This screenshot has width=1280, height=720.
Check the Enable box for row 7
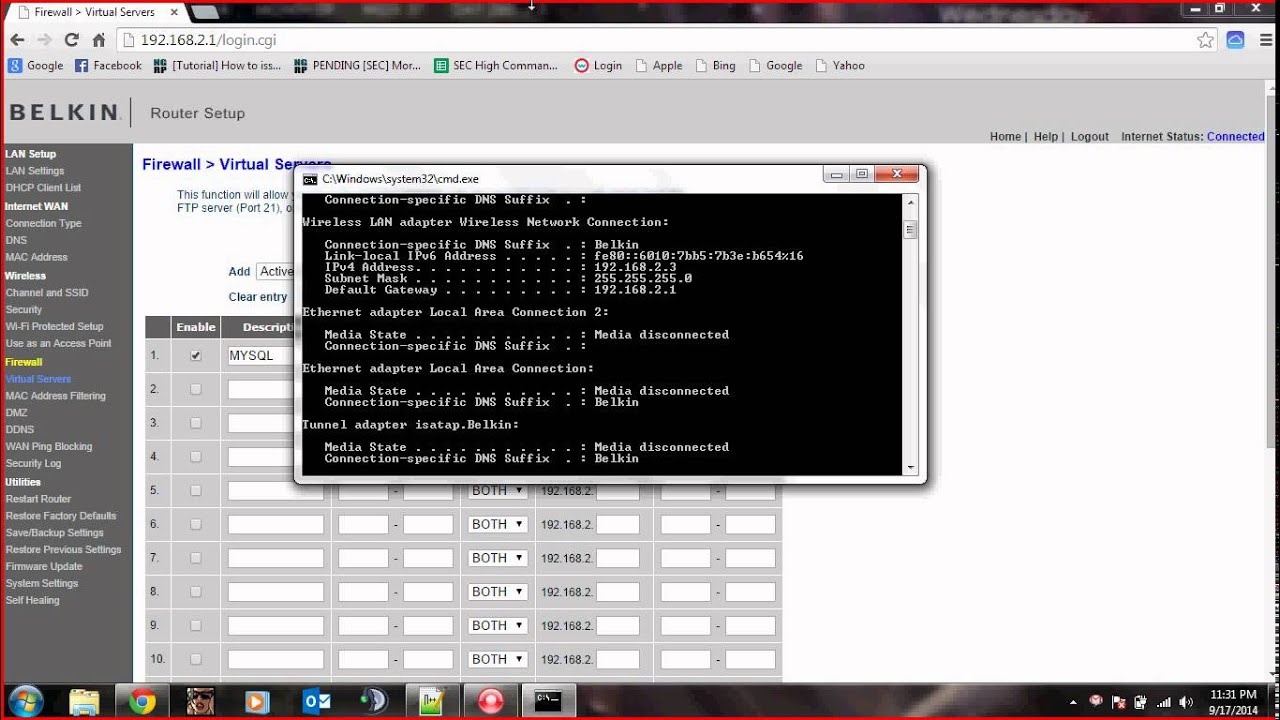point(196,558)
